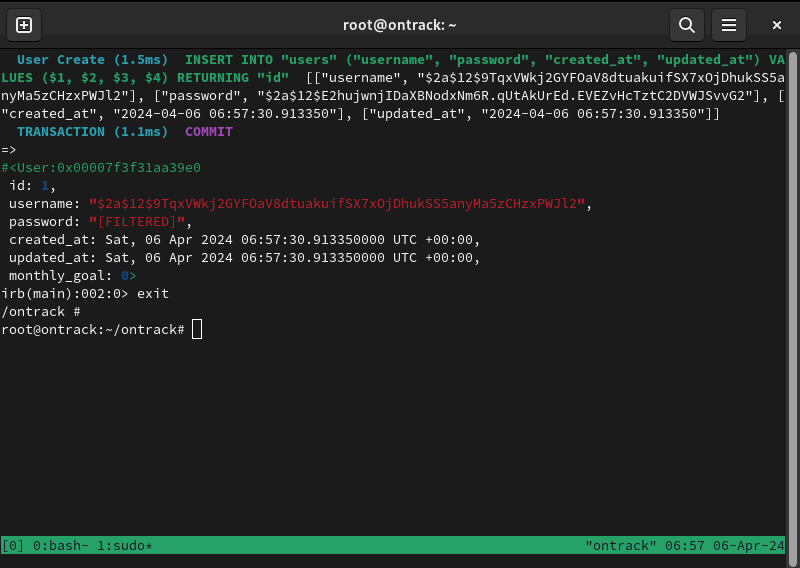Close the terminal window
The height and width of the screenshot is (568, 800).
(776, 25)
